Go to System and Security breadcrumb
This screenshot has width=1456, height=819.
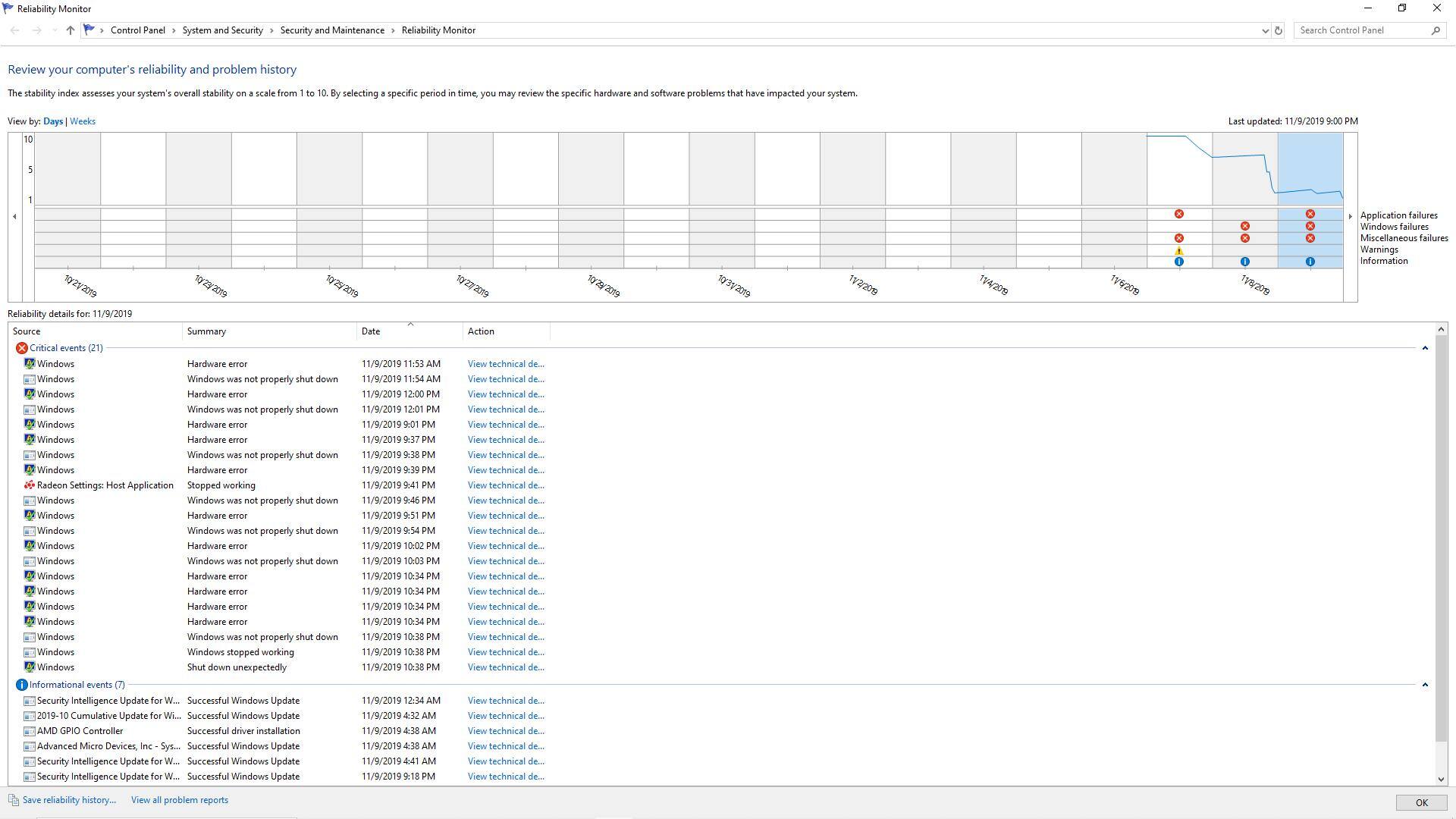click(222, 30)
